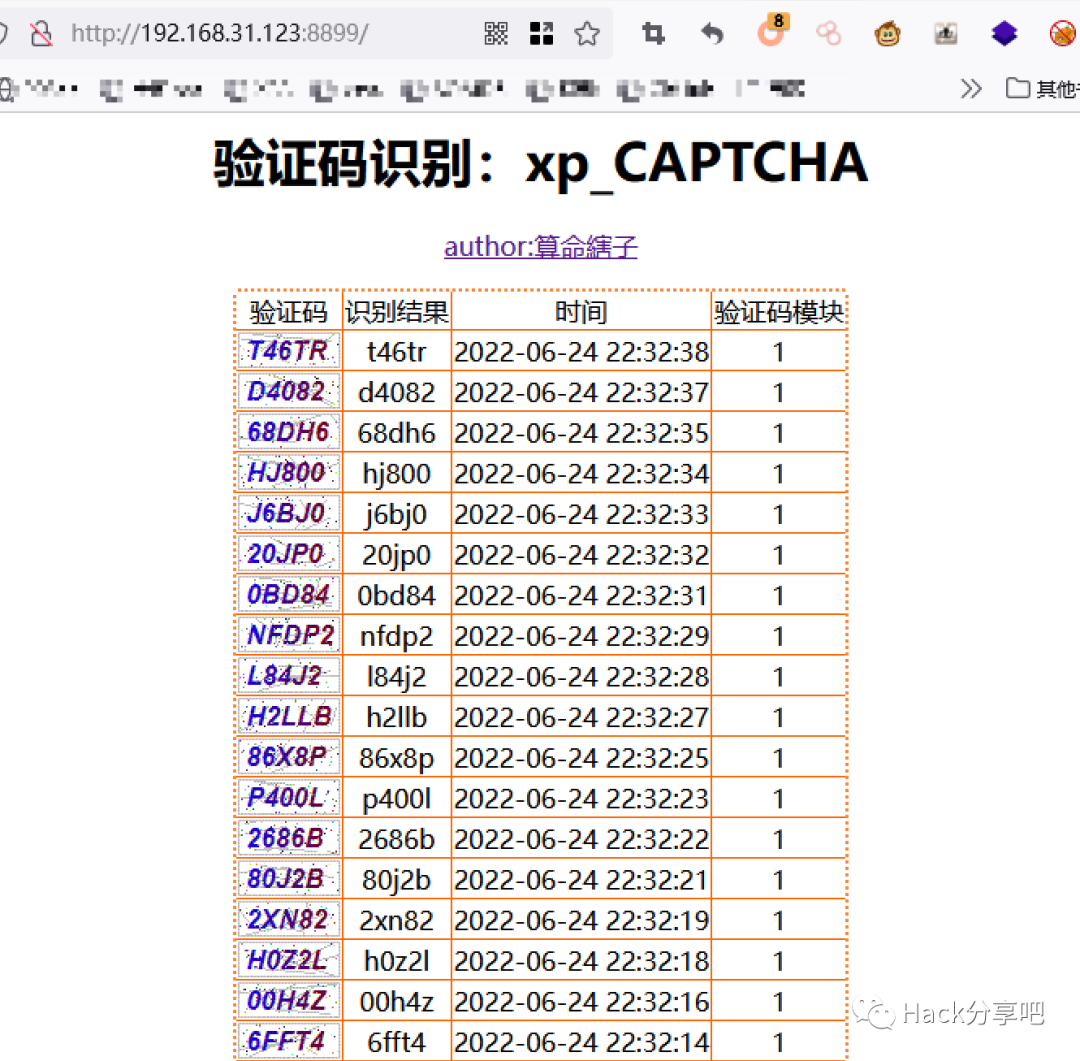Click the red blocked extension icon
Image resolution: width=1080 pixels, height=1061 pixels.
[1063, 33]
